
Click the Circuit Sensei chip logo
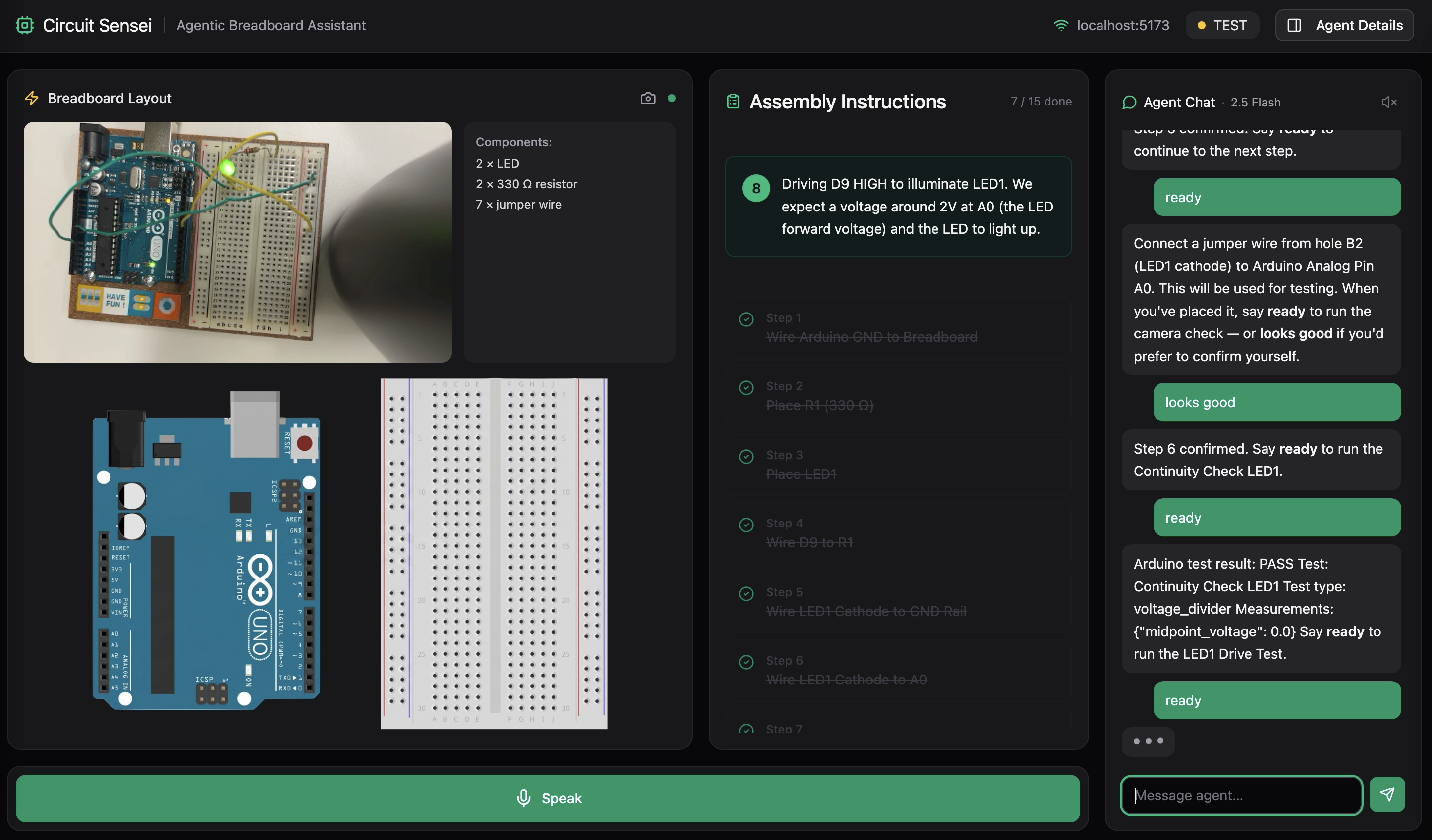(25, 26)
